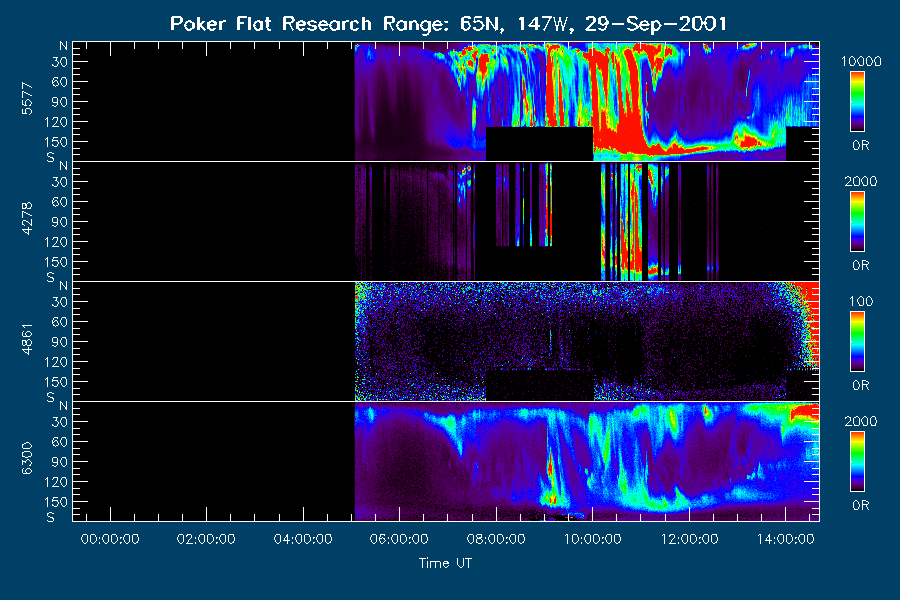The width and height of the screenshot is (900, 600).
Task: Click the black data gap in the 5577 panel near 09:00
Action: [540, 144]
